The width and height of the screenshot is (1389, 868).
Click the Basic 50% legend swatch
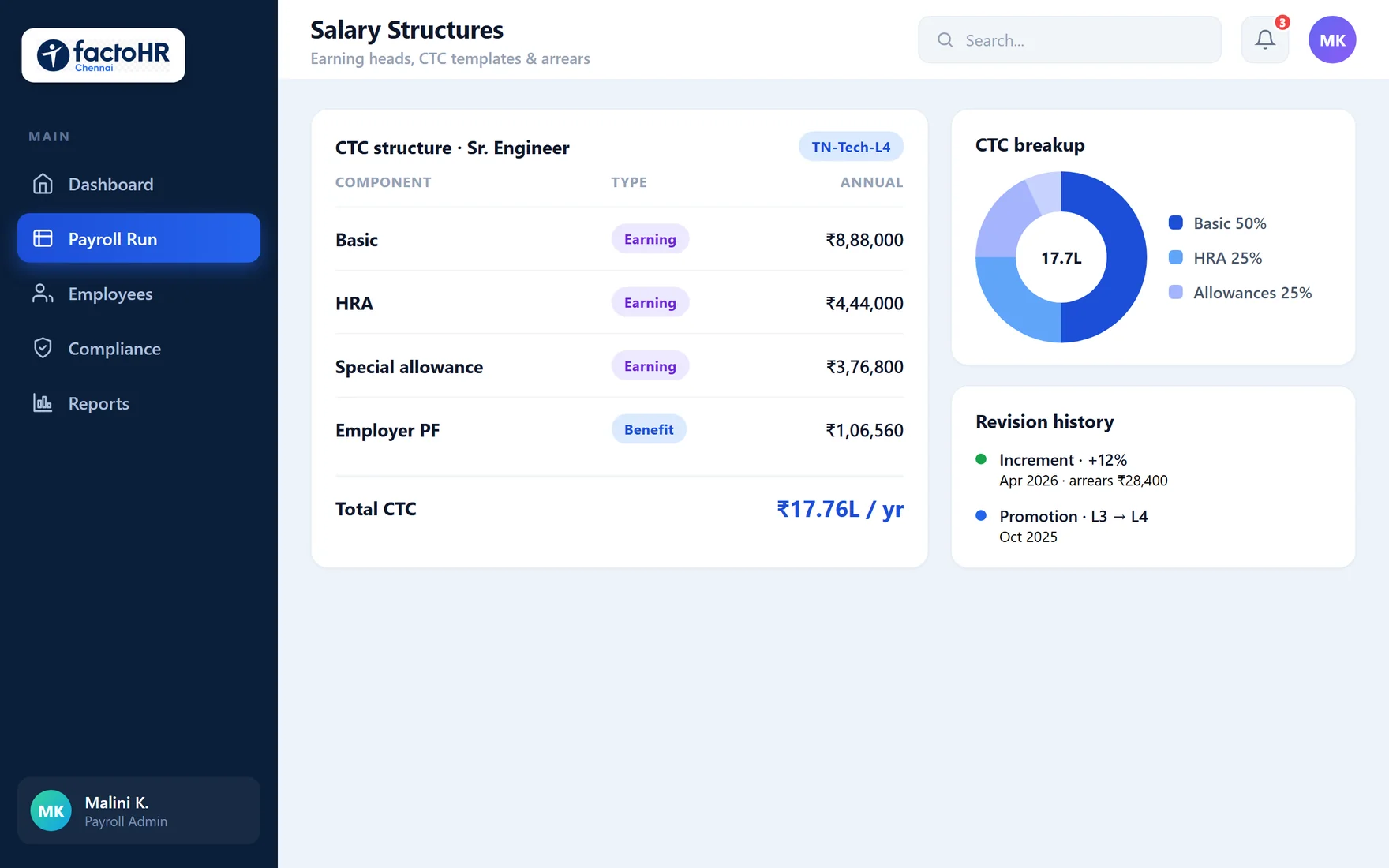click(x=1176, y=223)
